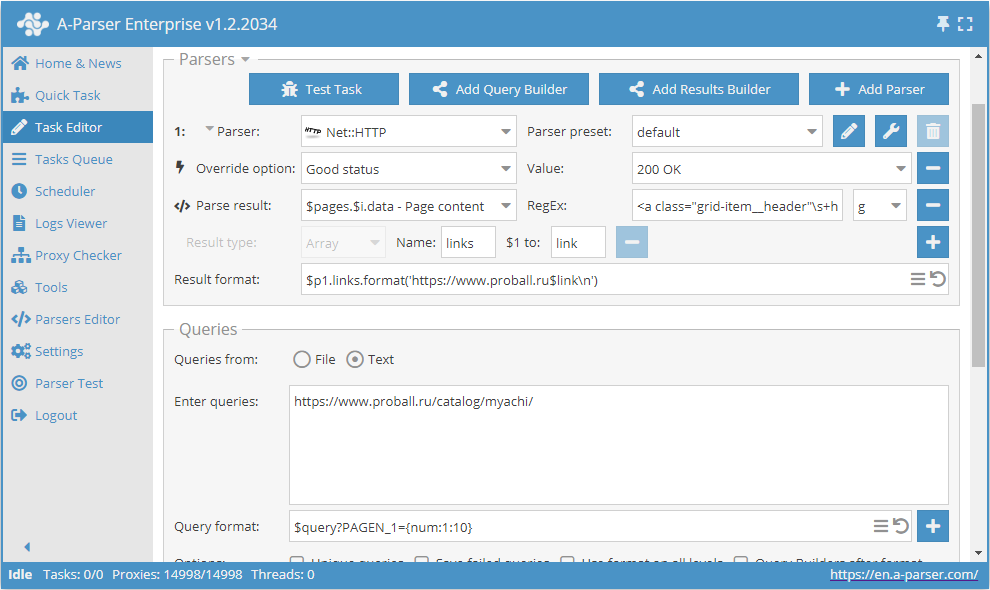Select Text as queries source
This screenshot has width=990, height=590.
click(x=355, y=359)
